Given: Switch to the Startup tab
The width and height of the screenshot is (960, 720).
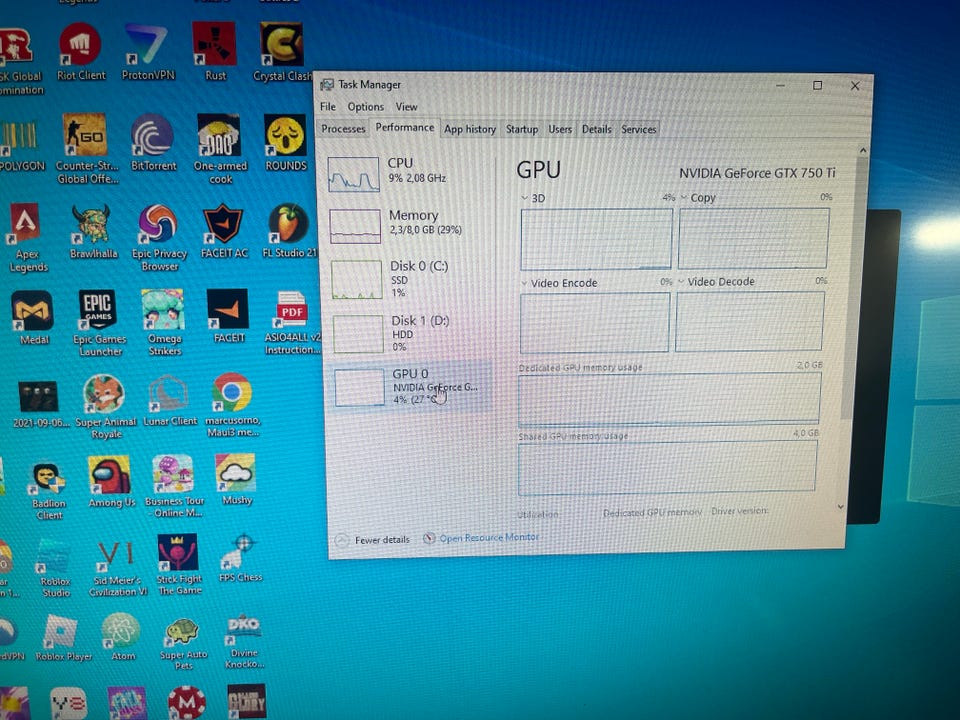Looking at the screenshot, I should pos(522,129).
